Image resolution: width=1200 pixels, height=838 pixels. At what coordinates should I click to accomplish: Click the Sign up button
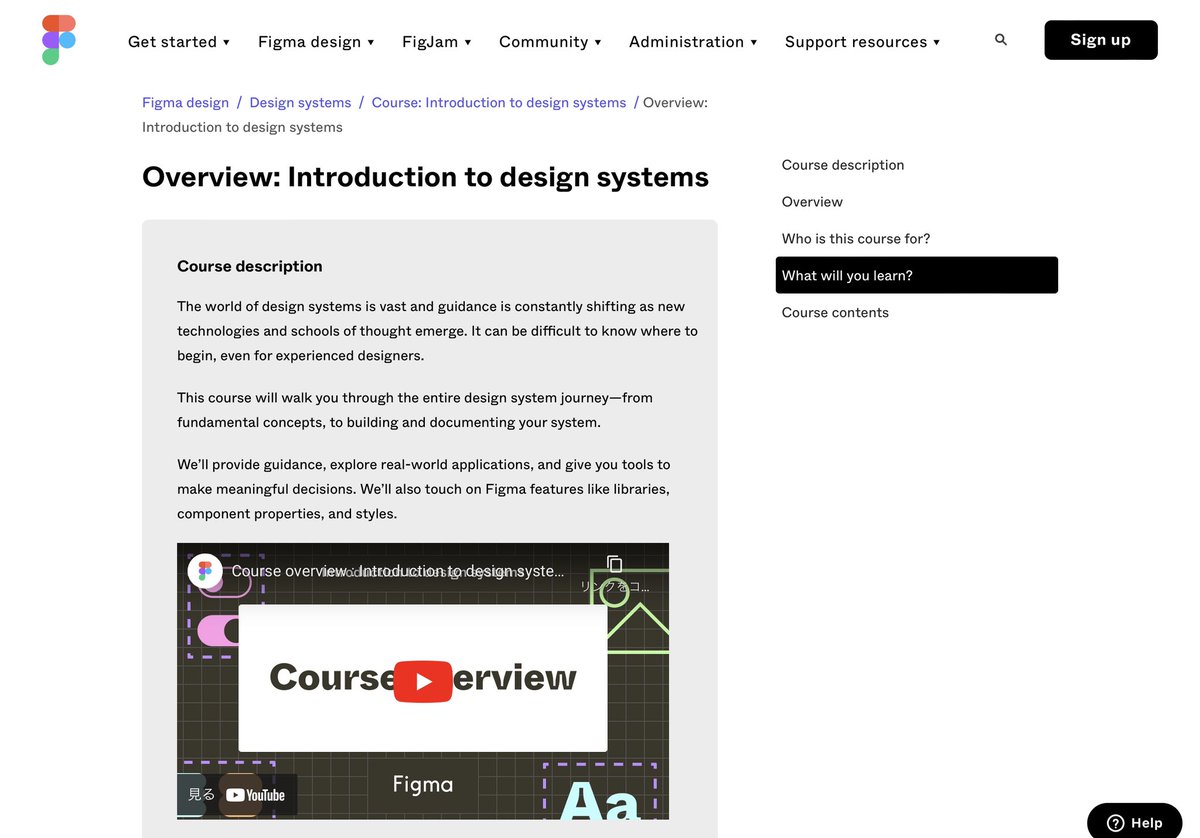[x=1101, y=40]
